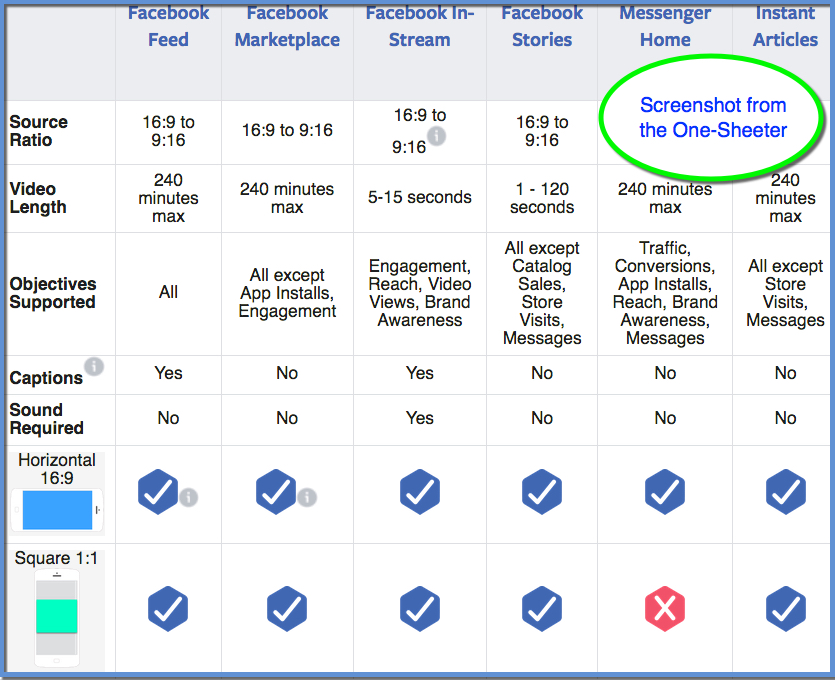This screenshot has height=680, width=835.
Task: Click 'Engagement, Reach, Video Views, Brand Awareness' cell
Action: coord(420,293)
